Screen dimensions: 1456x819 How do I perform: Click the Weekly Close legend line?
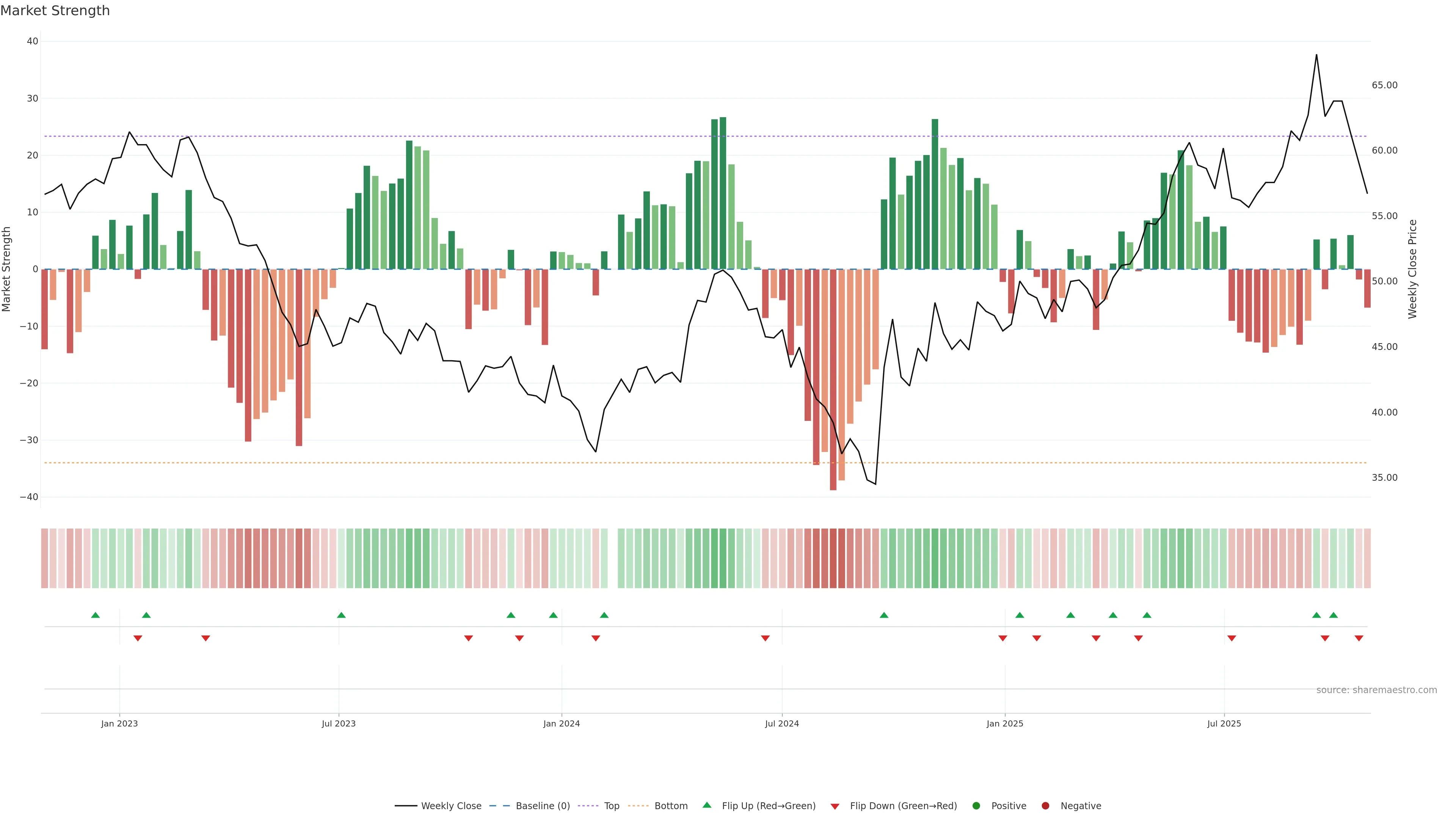click(406, 806)
